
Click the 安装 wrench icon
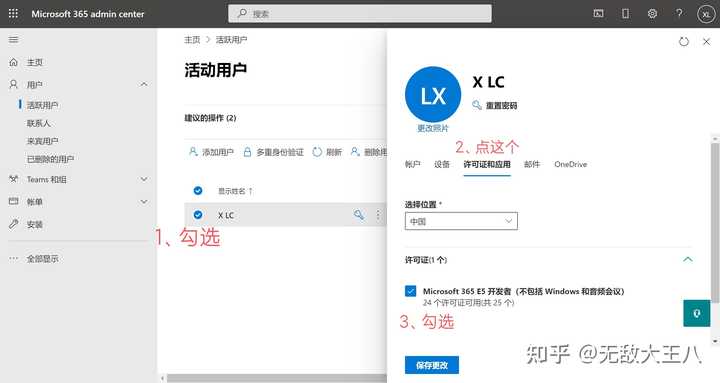click(x=14, y=224)
